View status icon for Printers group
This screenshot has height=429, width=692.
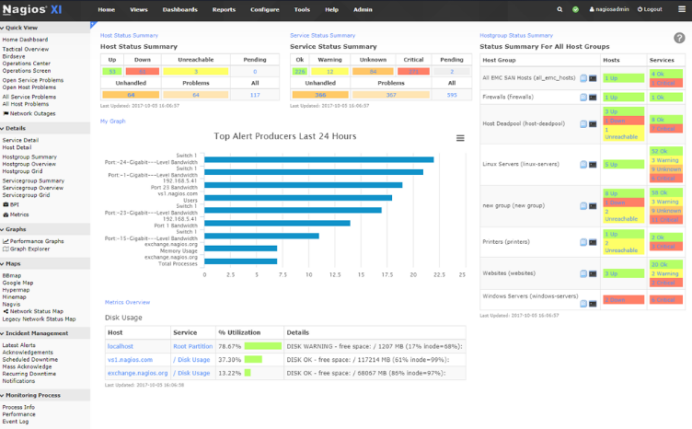(583, 242)
